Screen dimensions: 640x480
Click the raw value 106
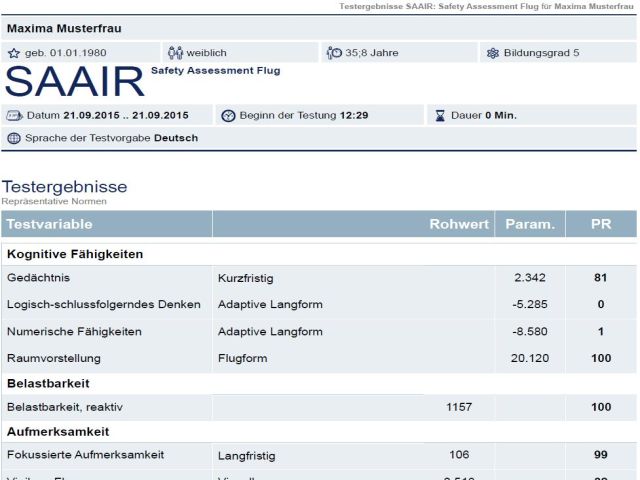(x=459, y=455)
